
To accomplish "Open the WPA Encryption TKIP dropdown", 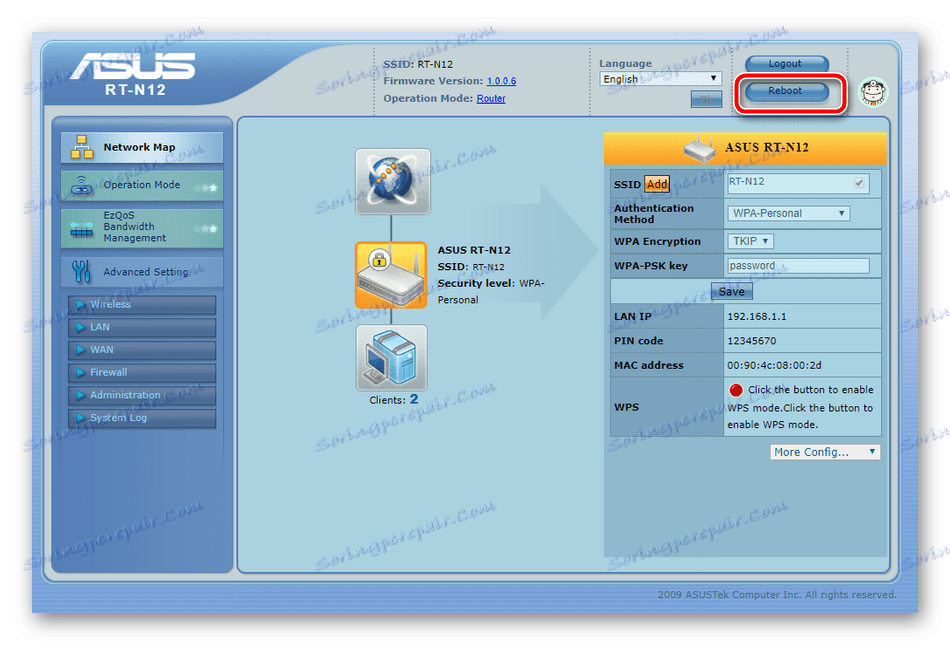I will pos(750,241).
